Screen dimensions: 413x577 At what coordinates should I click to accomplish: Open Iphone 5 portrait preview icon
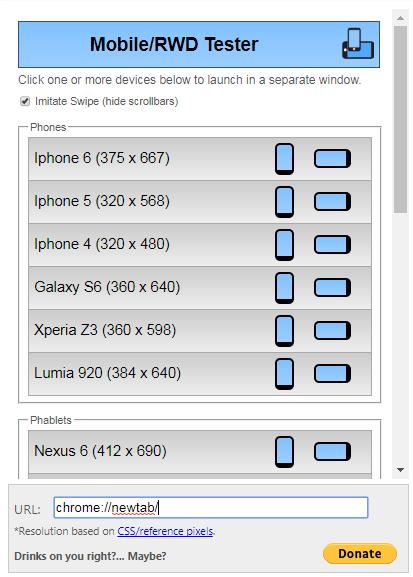click(x=284, y=202)
